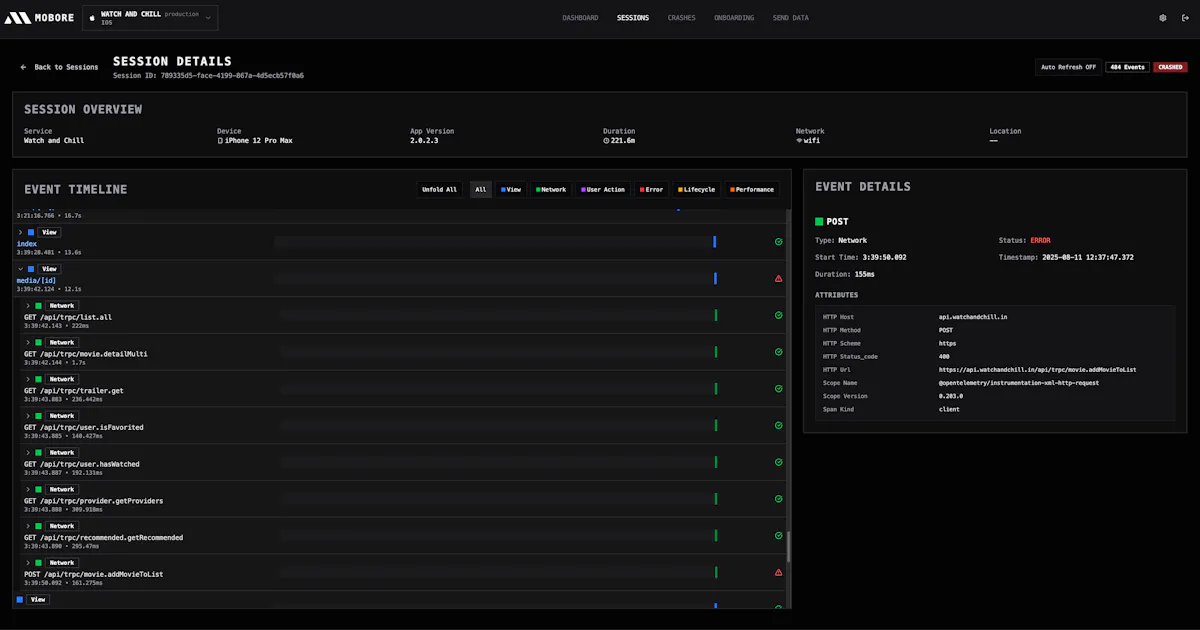
Task: Switch to the Crashes tab
Action: (681, 18)
